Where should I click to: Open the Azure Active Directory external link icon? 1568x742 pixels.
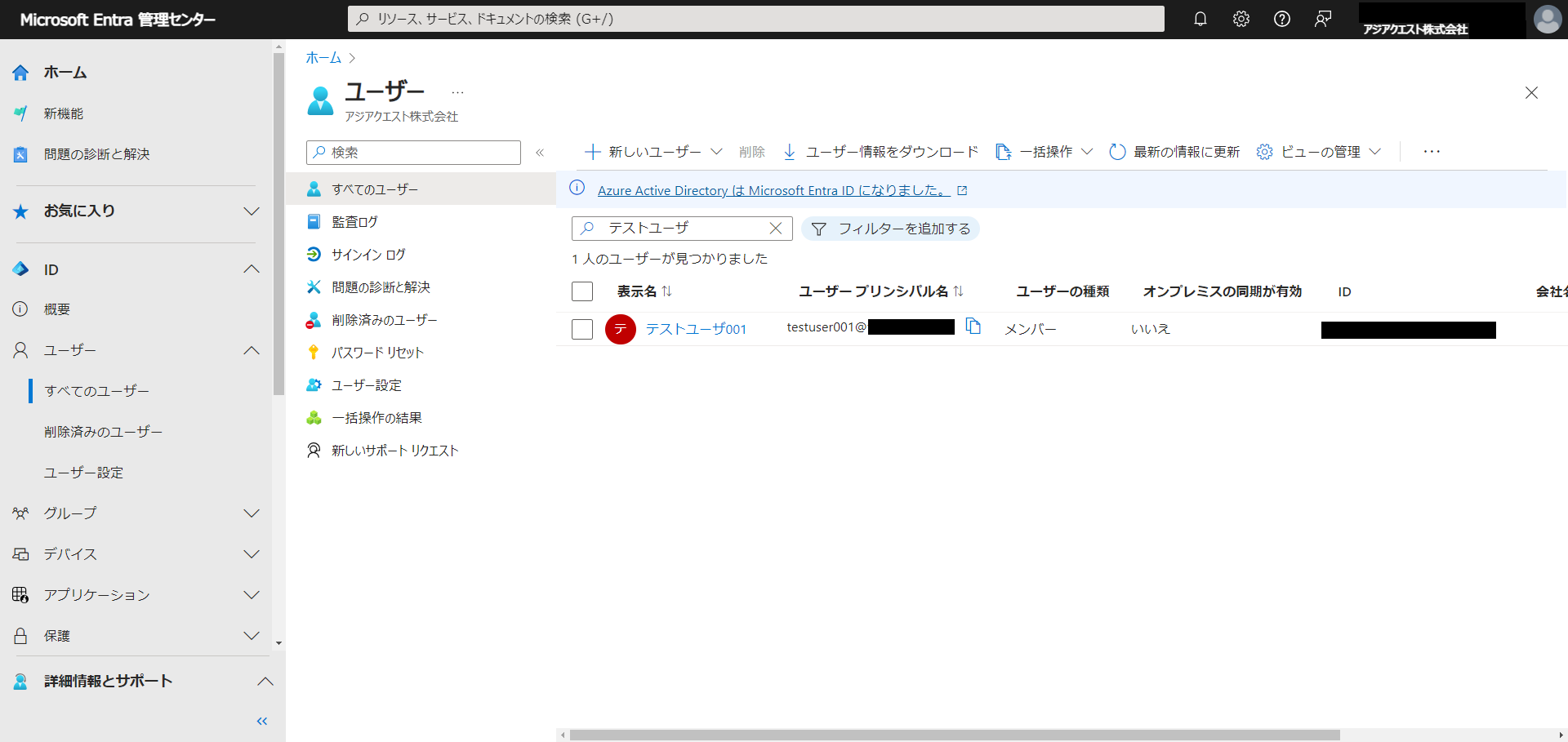click(x=962, y=190)
